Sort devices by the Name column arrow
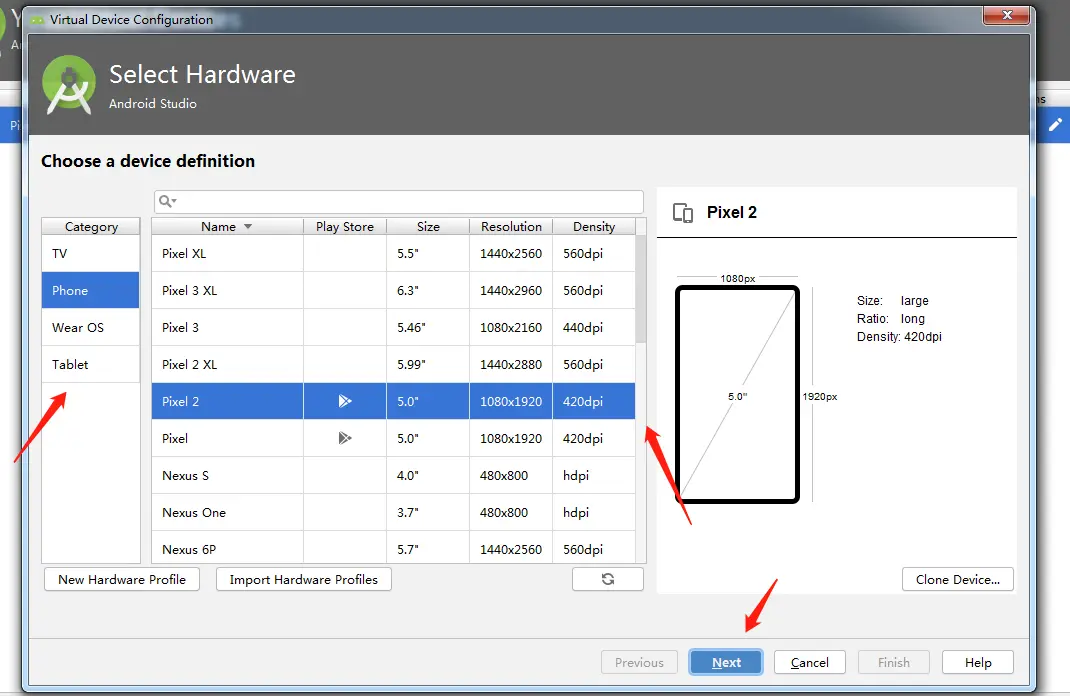 coord(248,227)
